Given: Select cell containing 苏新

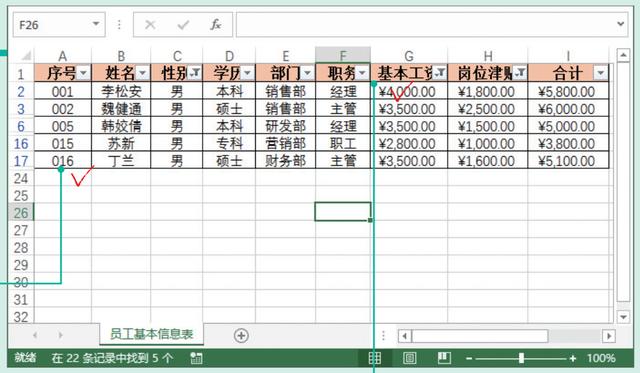Looking at the screenshot, I should pos(121,144).
